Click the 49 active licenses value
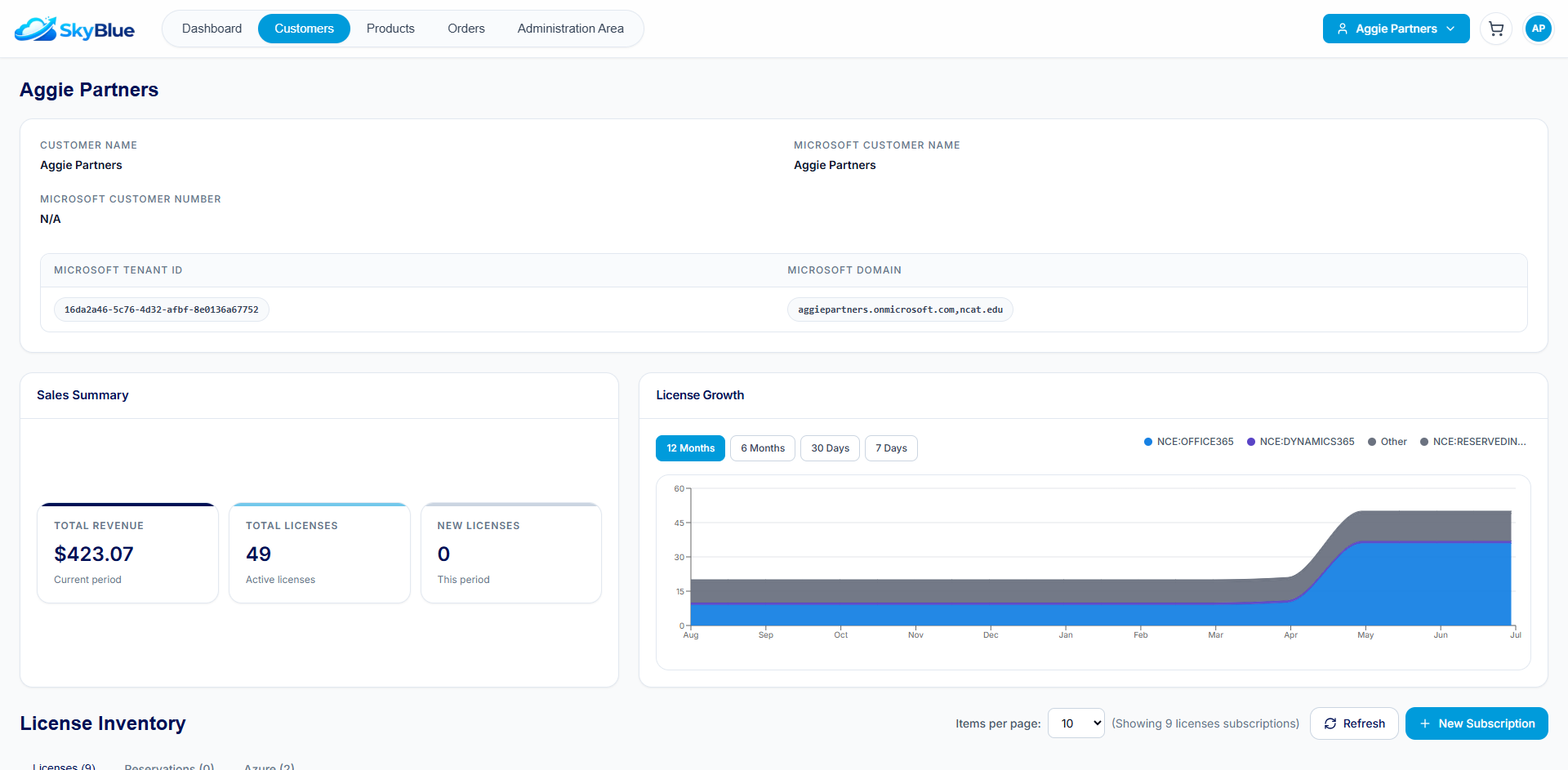This screenshot has height=770, width=1568. click(258, 554)
